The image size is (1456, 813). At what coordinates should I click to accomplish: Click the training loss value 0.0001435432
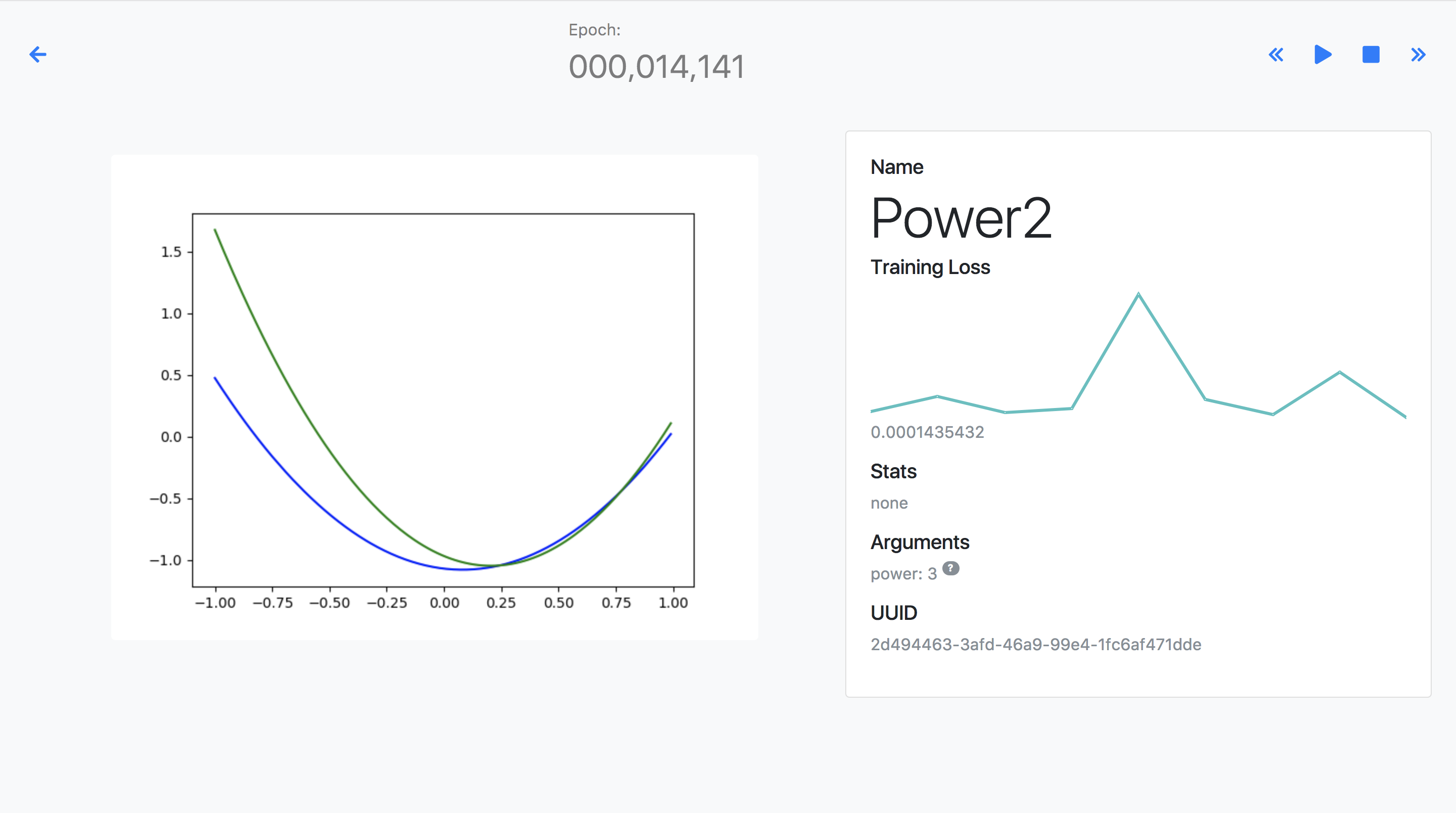[x=927, y=432]
